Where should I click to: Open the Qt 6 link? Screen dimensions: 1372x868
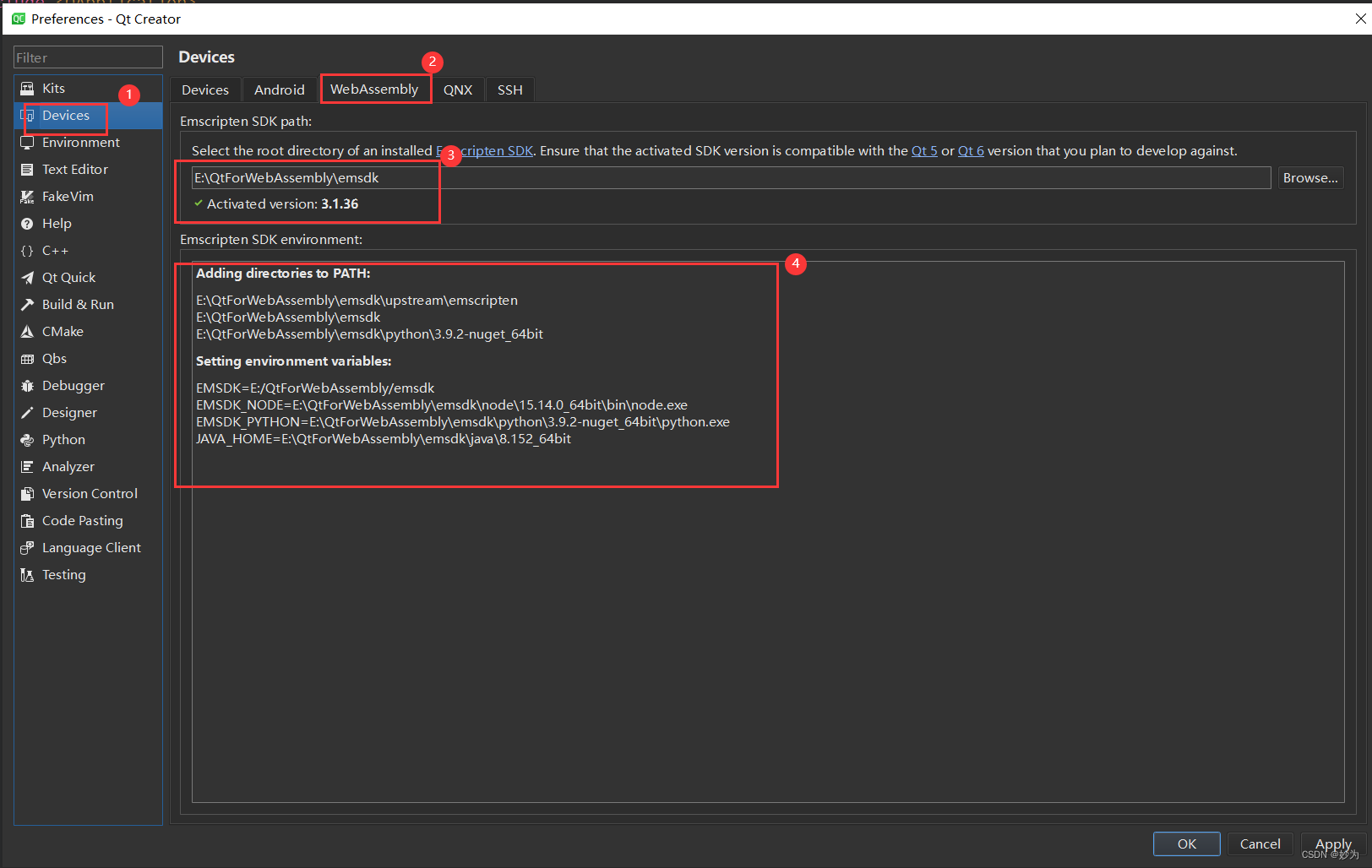pyautogui.click(x=971, y=151)
